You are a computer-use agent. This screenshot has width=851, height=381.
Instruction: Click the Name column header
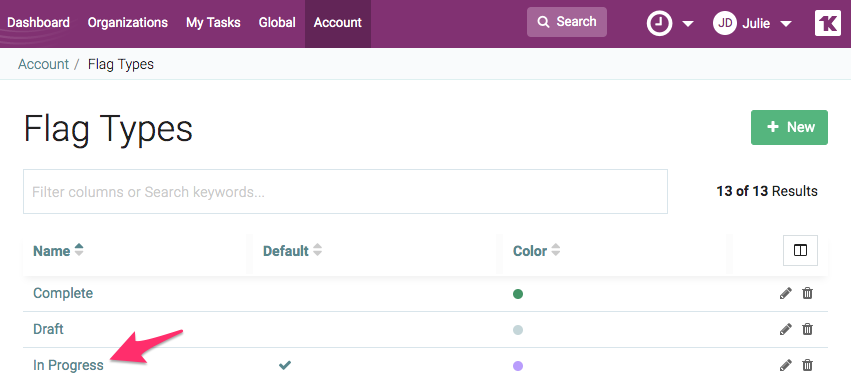[52, 251]
